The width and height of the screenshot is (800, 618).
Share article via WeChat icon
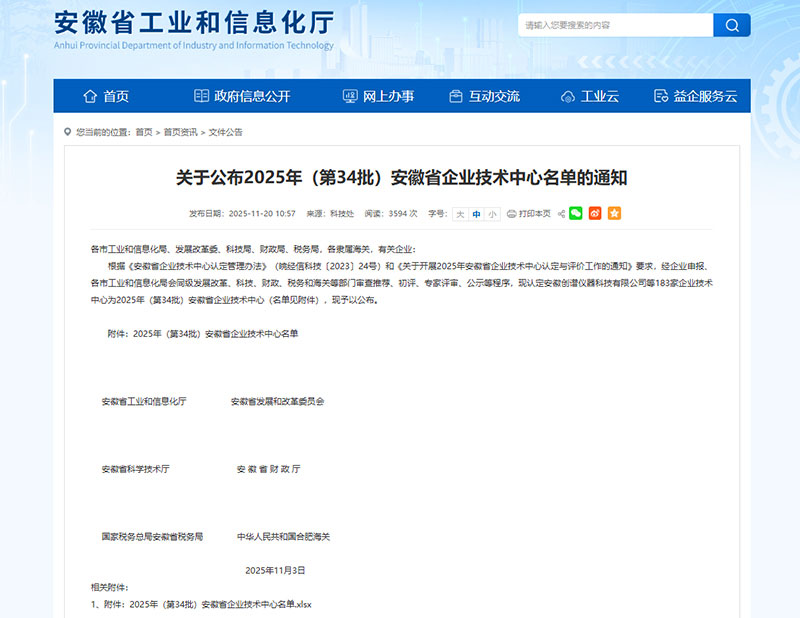click(x=576, y=213)
